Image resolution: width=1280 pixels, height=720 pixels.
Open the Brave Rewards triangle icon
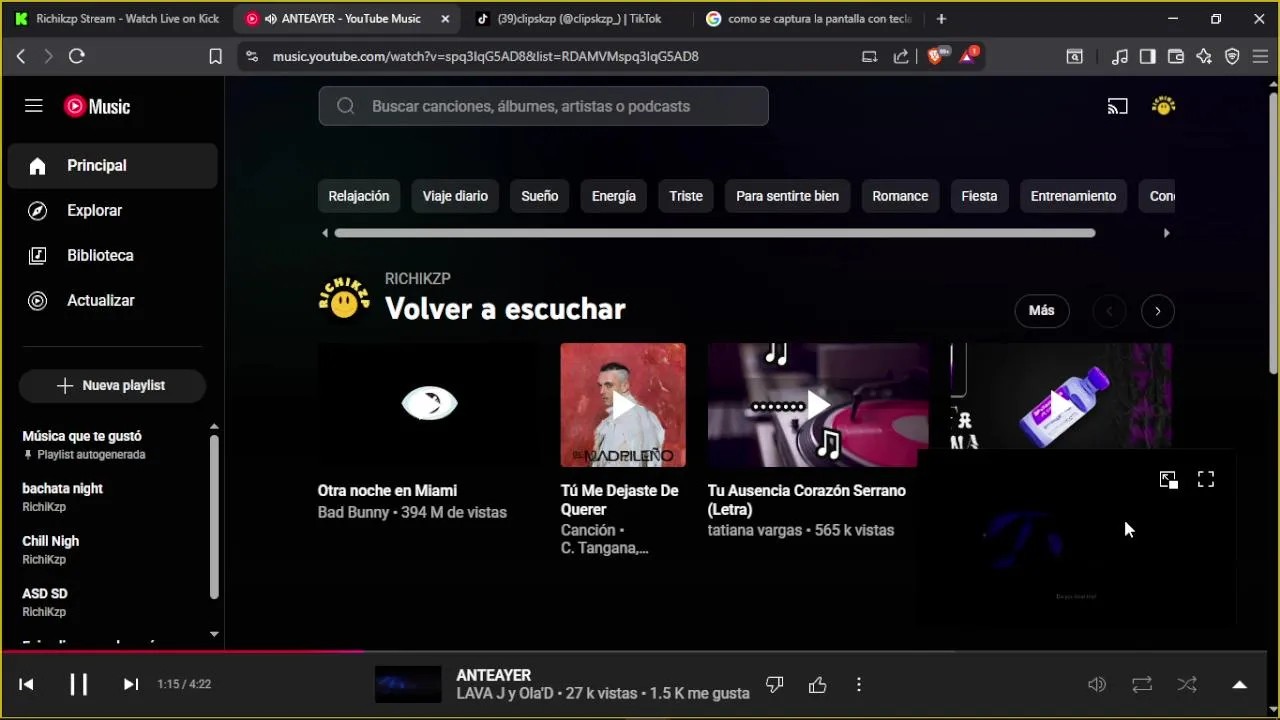click(x=968, y=56)
